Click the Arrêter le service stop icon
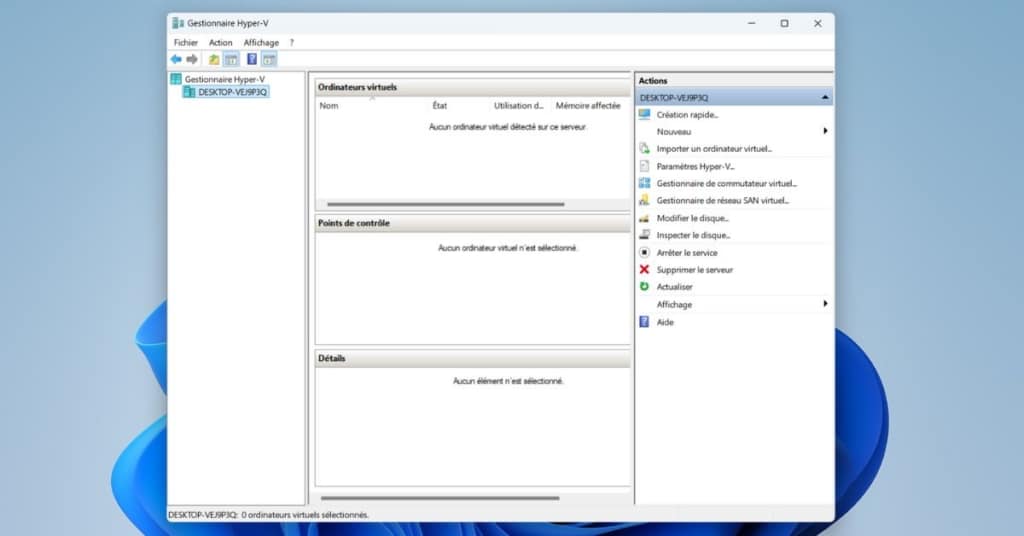 click(x=645, y=252)
